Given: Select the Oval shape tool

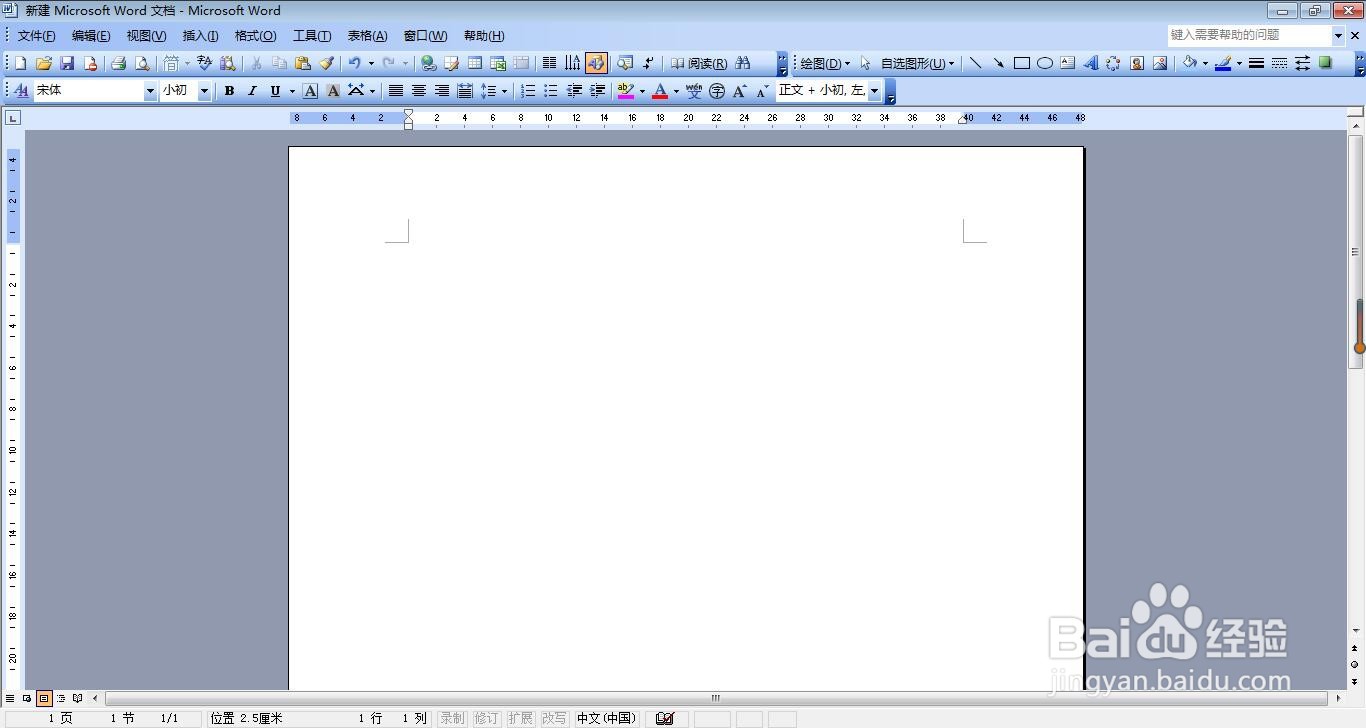Looking at the screenshot, I should [x=1044, y=63].
